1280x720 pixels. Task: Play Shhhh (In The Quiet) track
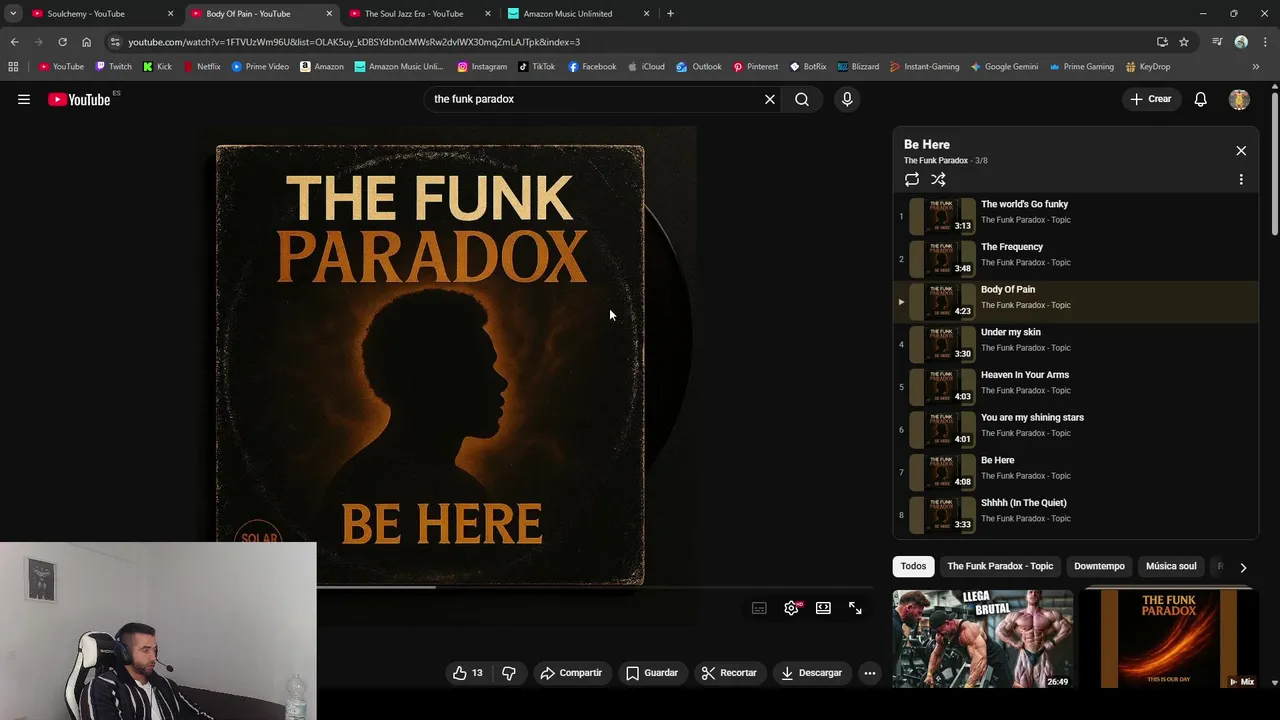(1075, 514)
